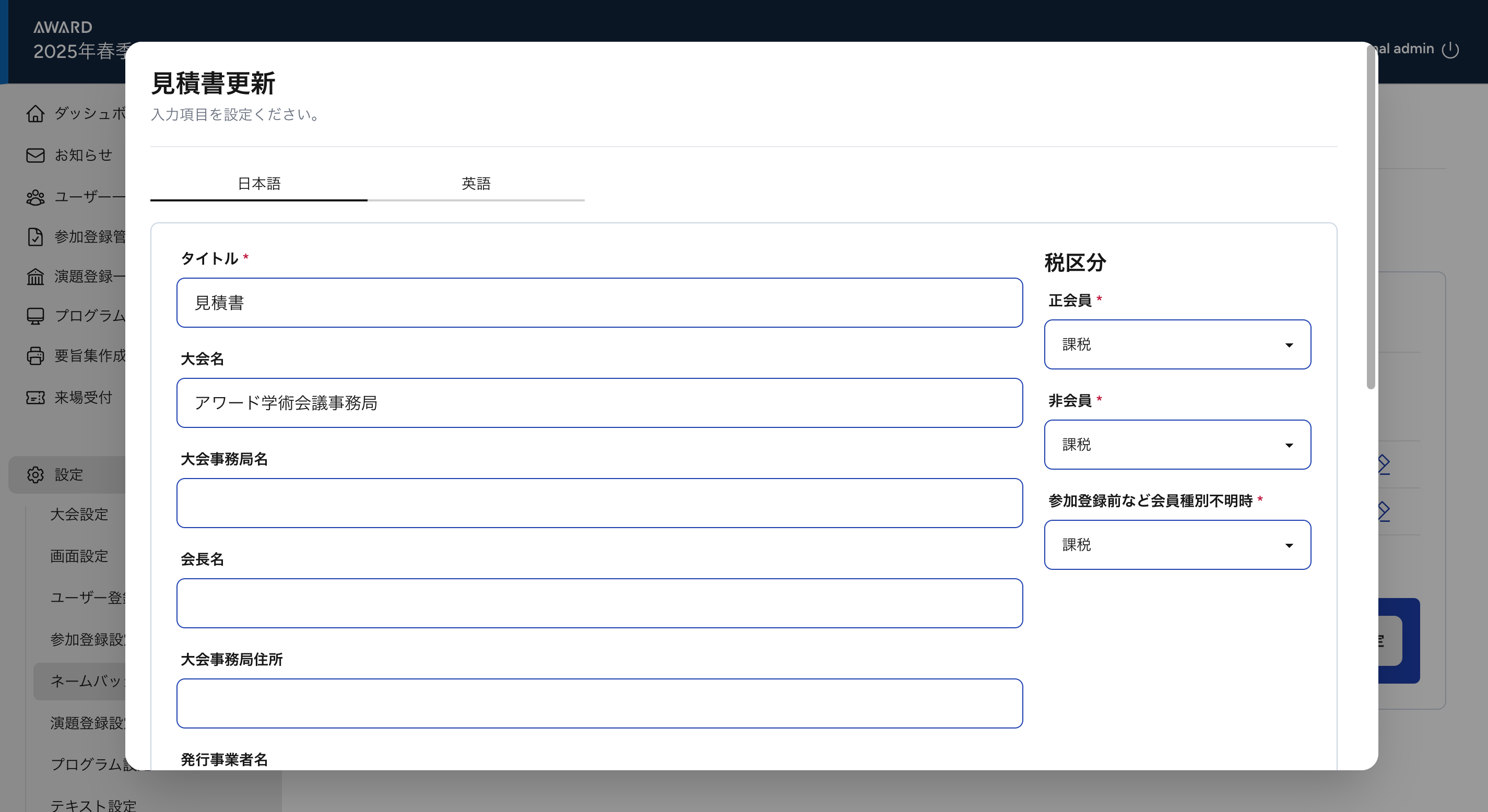Click the 大会設定 sidebar link

[x=79, y=515]
